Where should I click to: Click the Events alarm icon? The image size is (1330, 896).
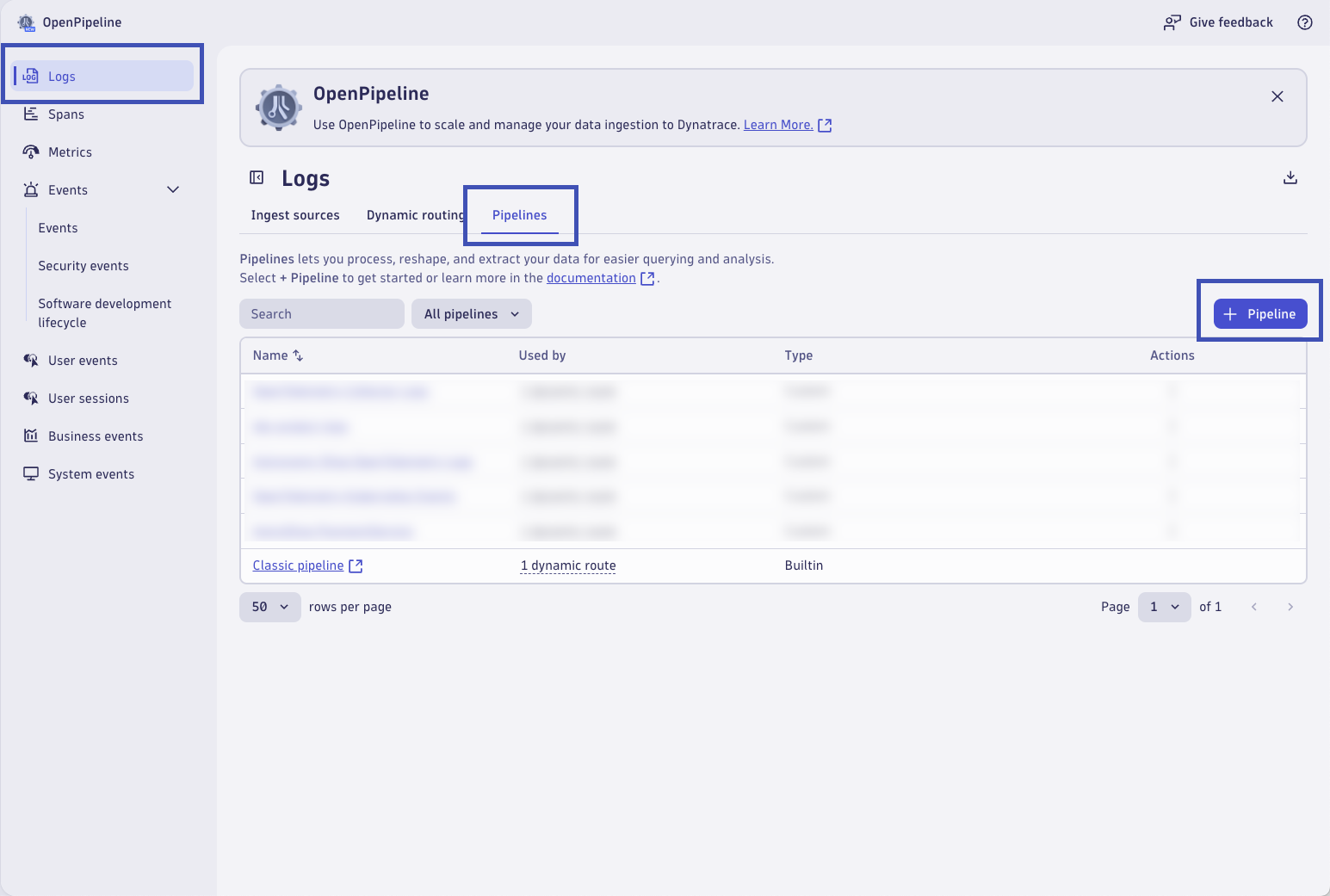(x=31, y=189)
